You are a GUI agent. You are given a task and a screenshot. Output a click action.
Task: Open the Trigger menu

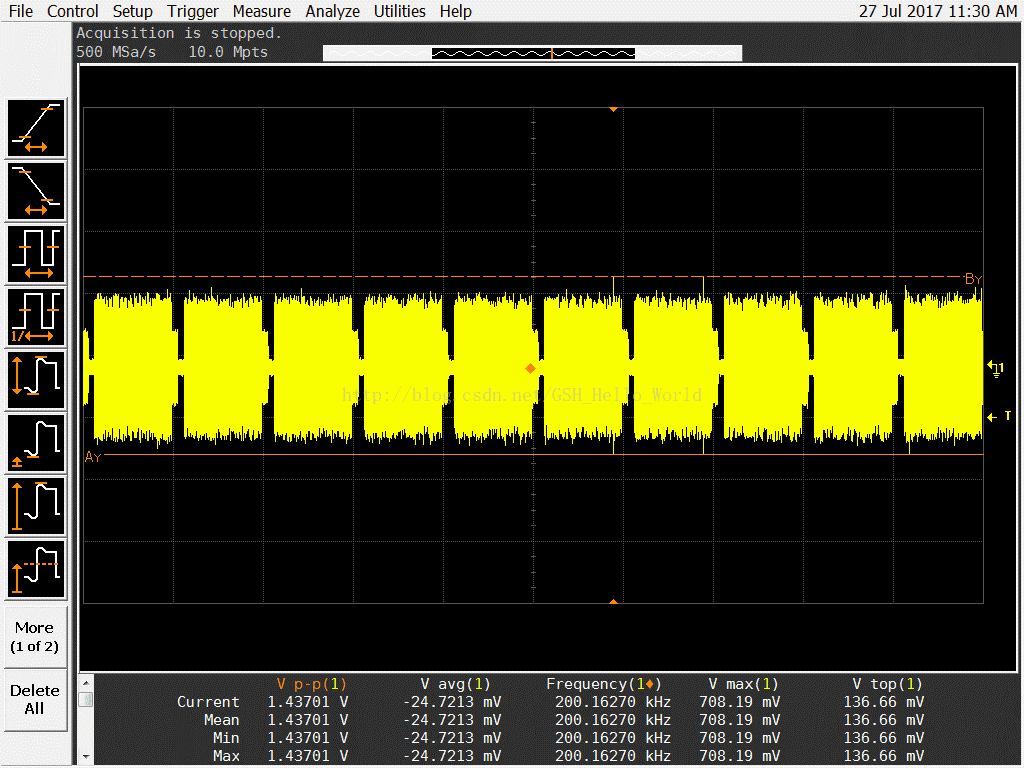tap(193, 11)
